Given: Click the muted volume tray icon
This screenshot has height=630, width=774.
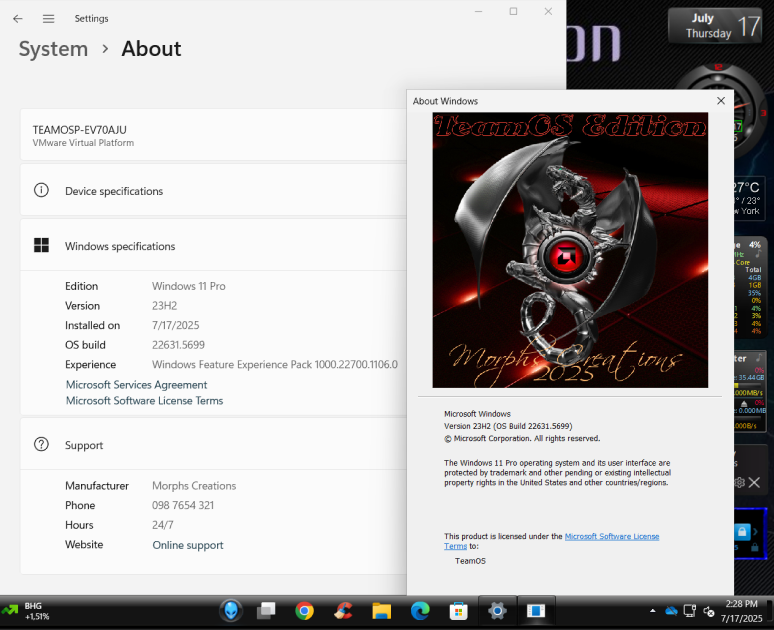Looking at the screenshot, I should coord(708,611).
